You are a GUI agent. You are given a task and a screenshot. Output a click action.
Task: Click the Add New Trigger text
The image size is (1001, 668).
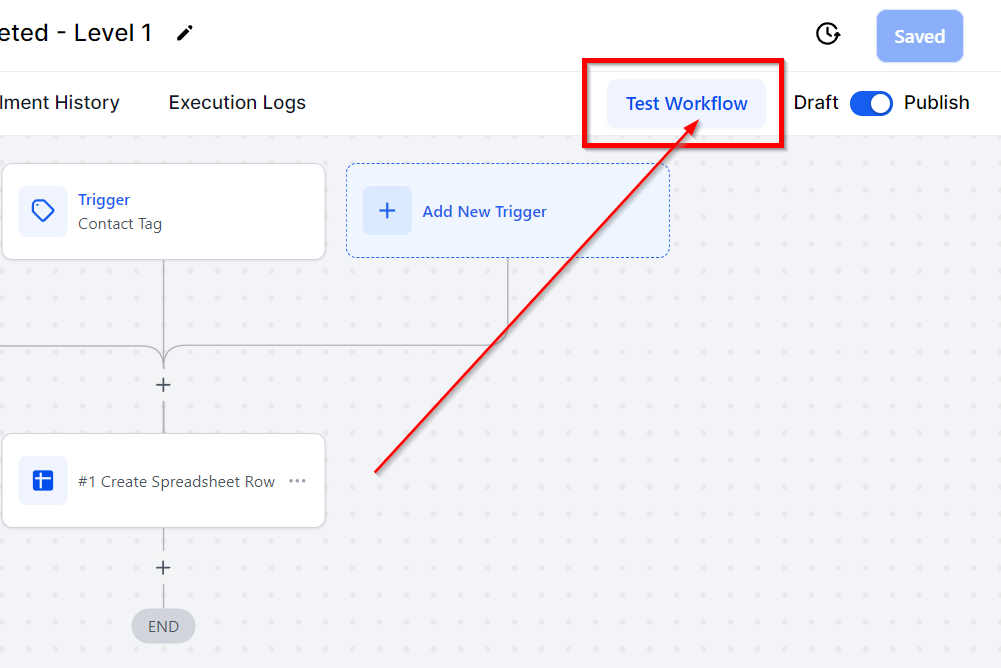(485, 211)
